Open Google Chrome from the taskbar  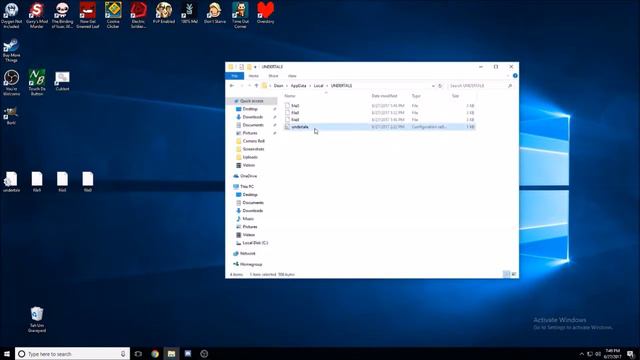coord(155,354)
